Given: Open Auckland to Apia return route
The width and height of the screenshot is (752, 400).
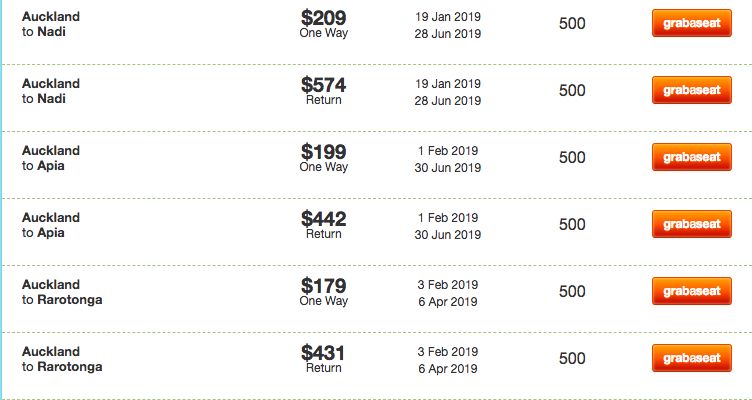Looking at the screenshot, I should click(x=51, y=224).
